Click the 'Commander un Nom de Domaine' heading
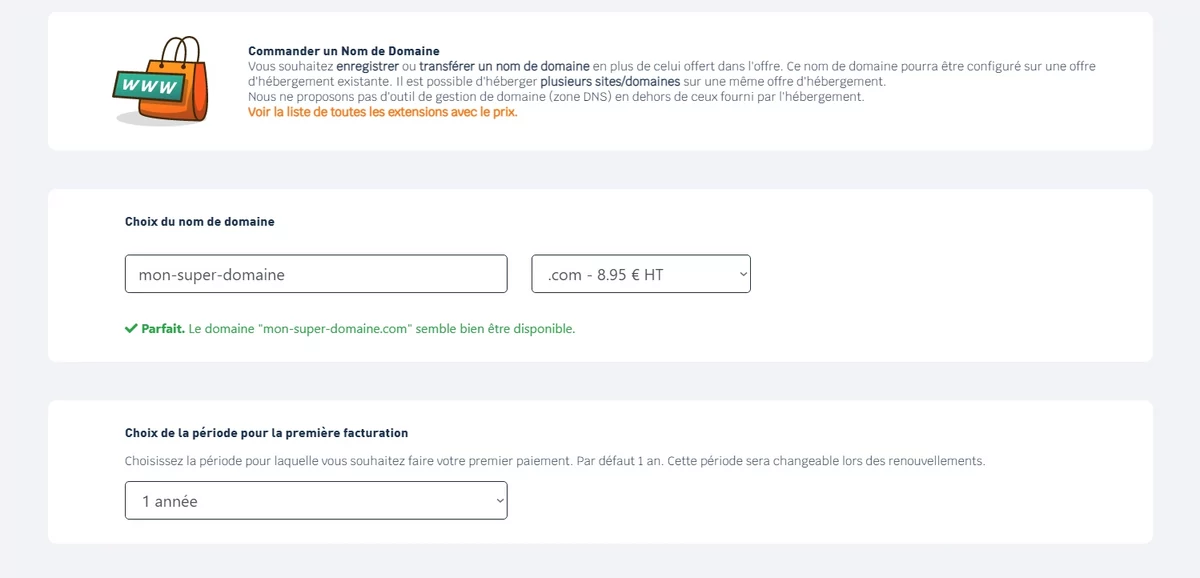Screen dimensions: 1200x578 pos(344,51)
